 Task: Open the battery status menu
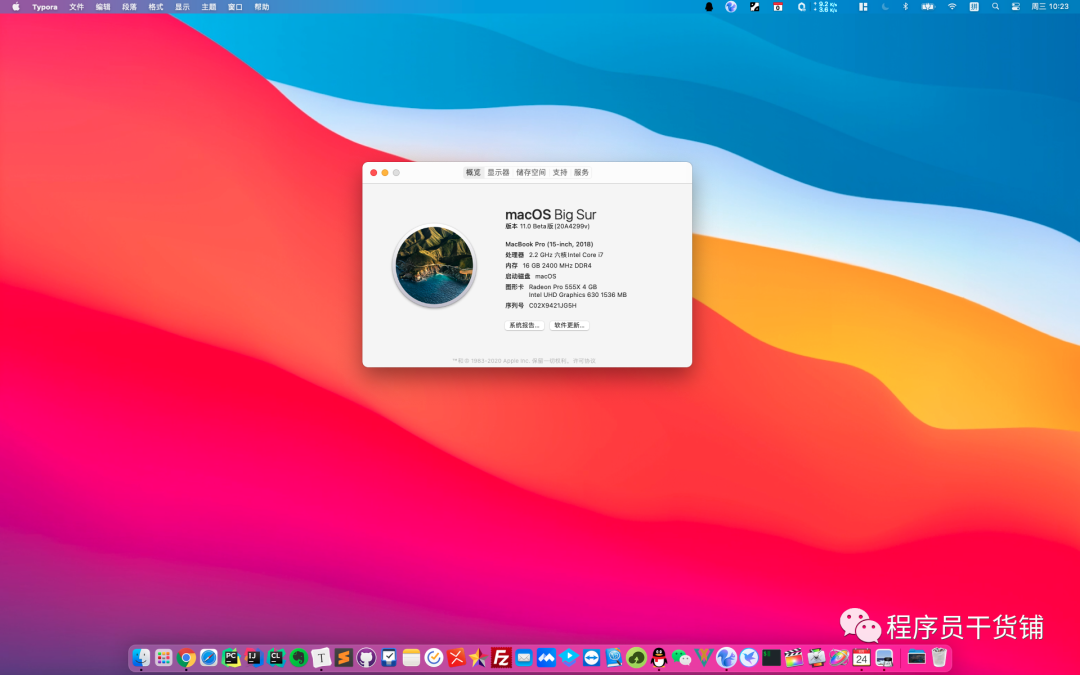point(928,6)
